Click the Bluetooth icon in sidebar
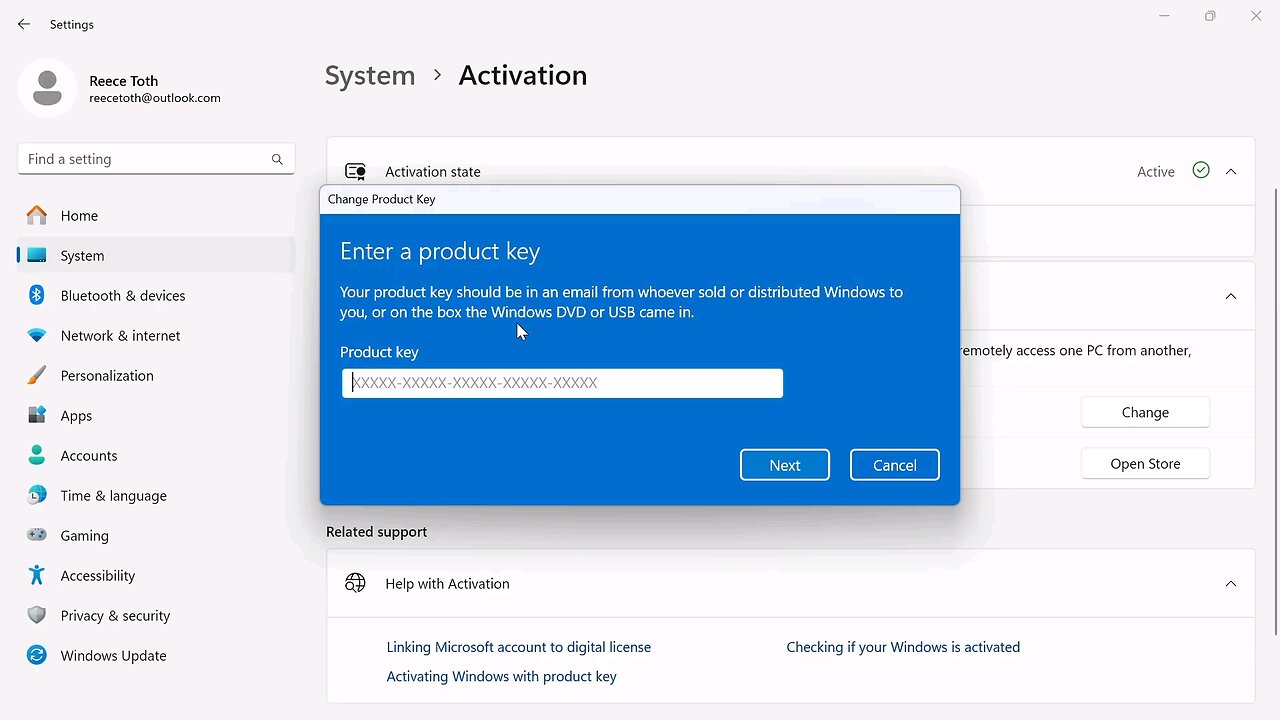Viewport: 1280px width, 720px height. 37,295
